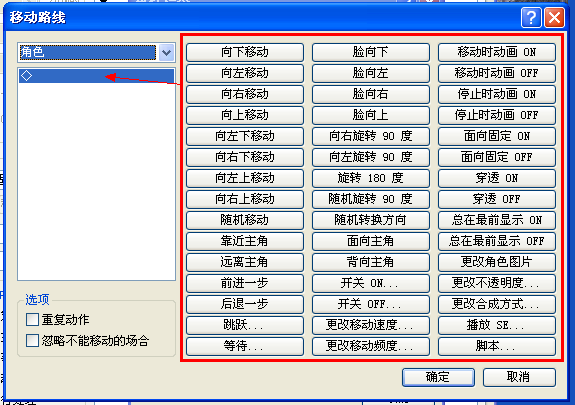Add 随机转换方向 command
575x405 pixels.
(x=371, y=220)
